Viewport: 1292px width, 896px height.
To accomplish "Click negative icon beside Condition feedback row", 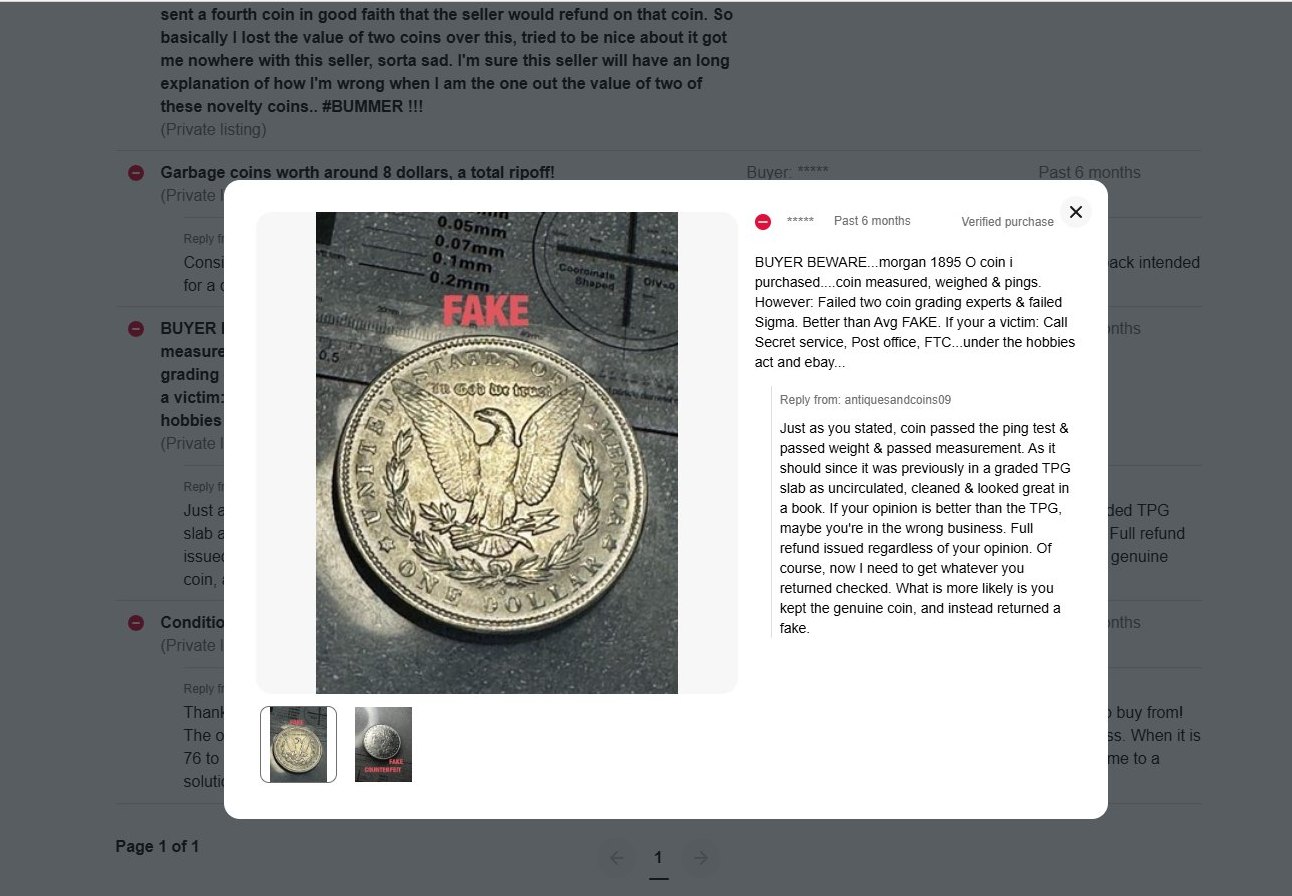I will [x=136, y=623].
